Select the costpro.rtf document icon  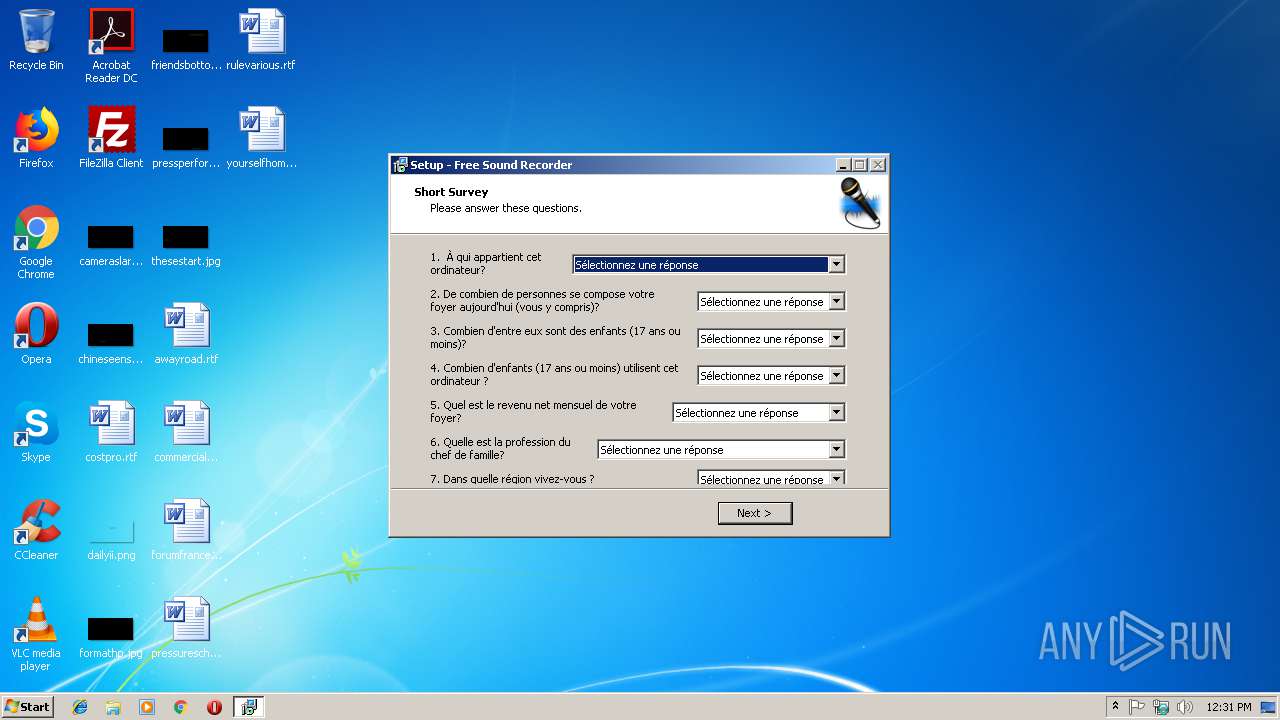click(111, 432)
